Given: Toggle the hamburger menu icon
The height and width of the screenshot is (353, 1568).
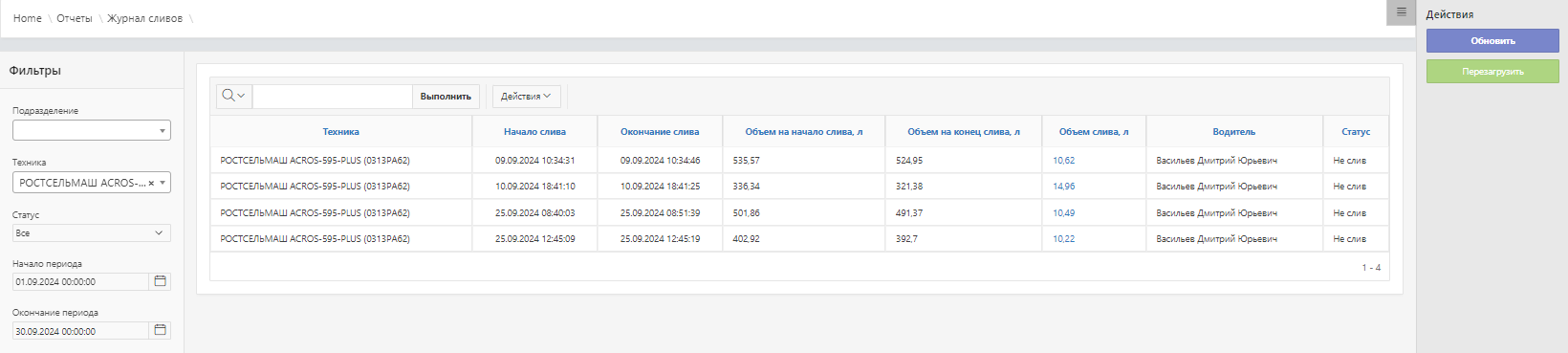Looking at the screenshot, I should [x=1401, y=12].
